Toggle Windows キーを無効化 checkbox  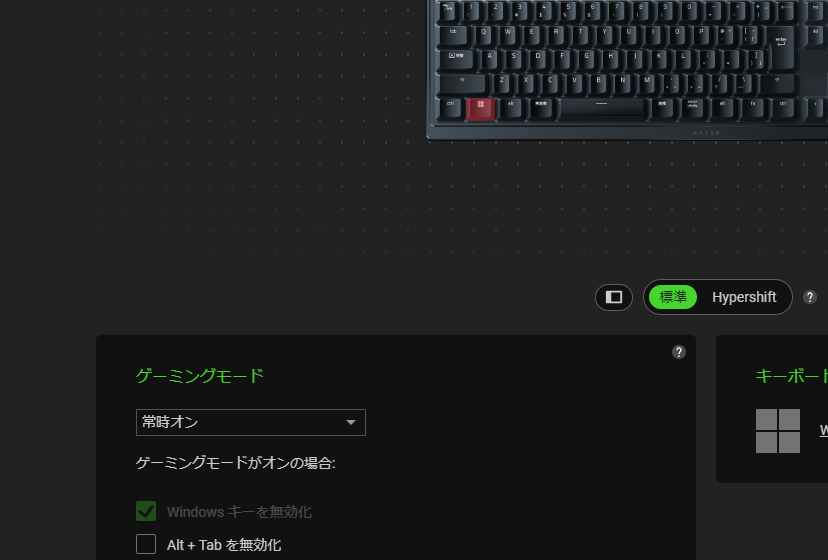click(146, 511)
